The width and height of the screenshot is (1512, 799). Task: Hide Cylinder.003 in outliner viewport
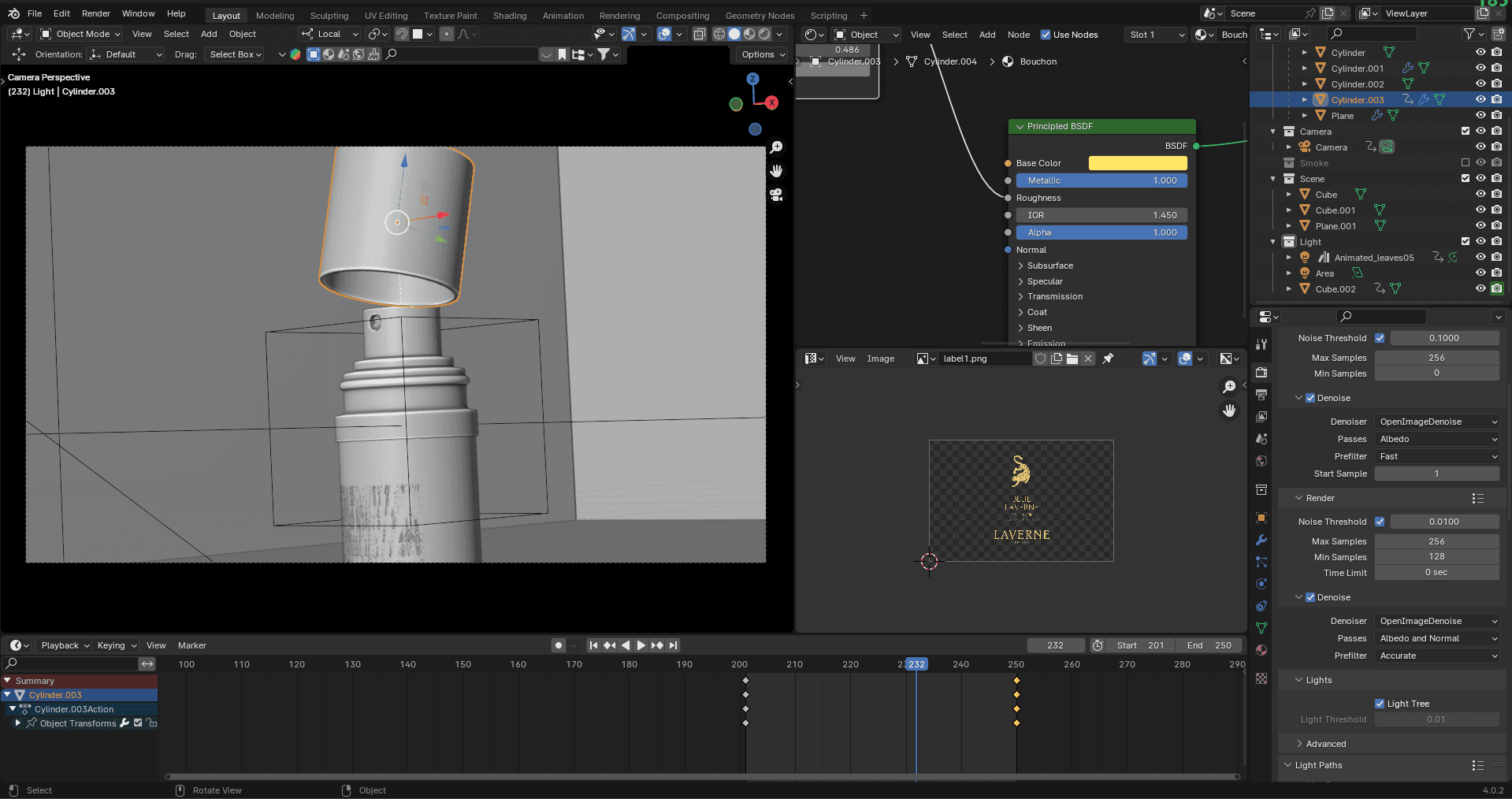tap(1480, 99)
